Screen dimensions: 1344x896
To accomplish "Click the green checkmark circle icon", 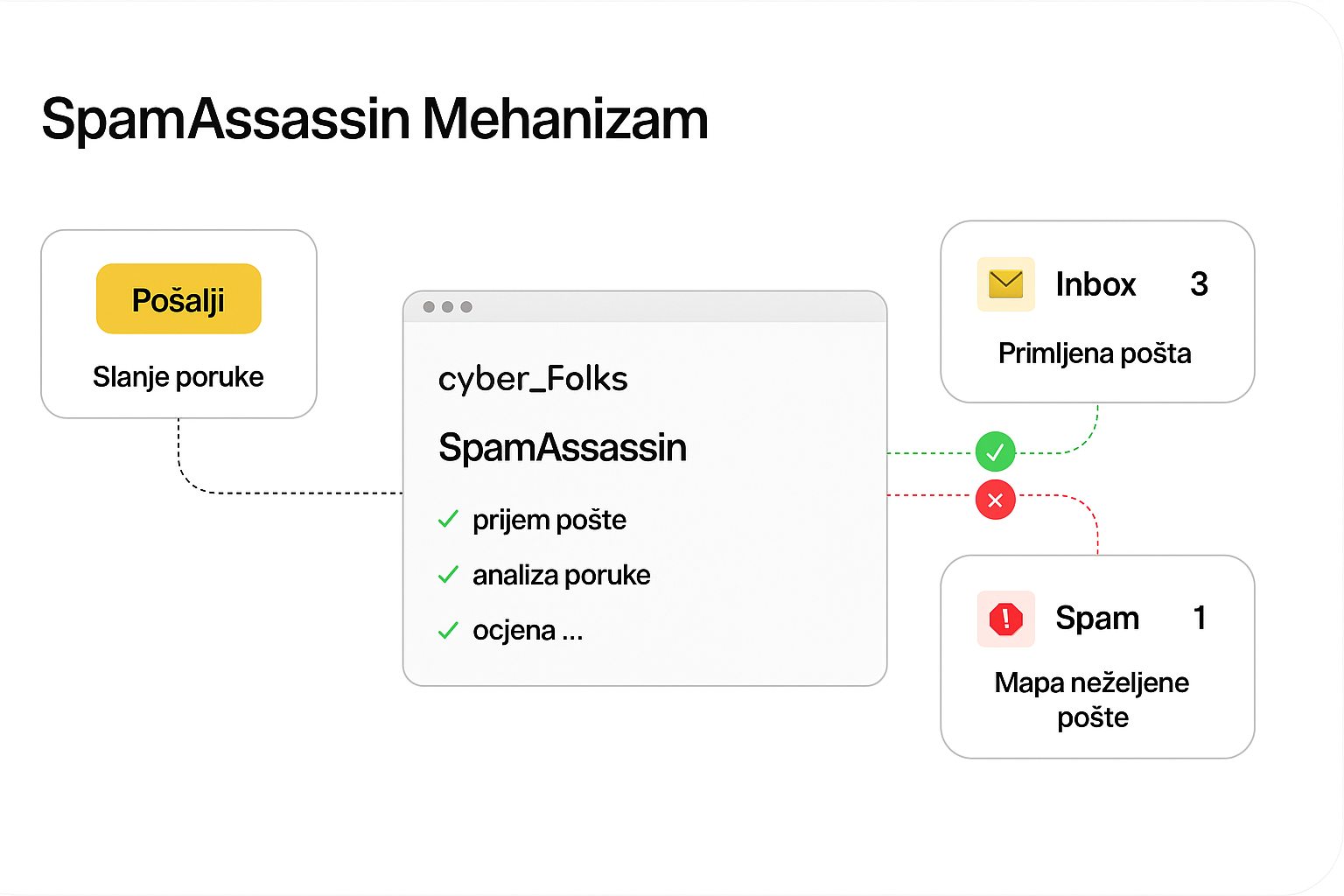I will (995, 452).
